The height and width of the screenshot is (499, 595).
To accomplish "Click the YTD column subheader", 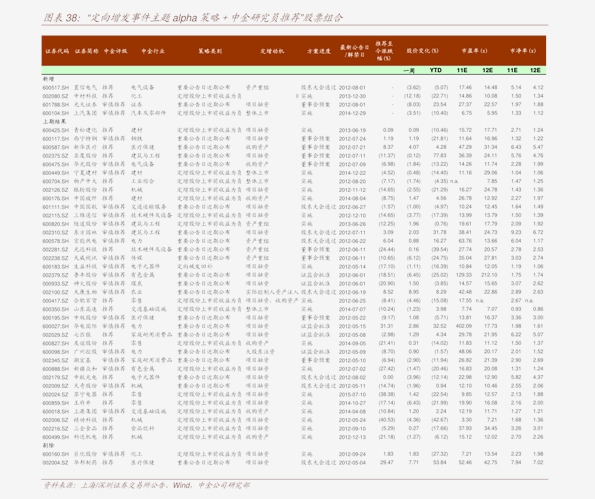I will point(436,71).
